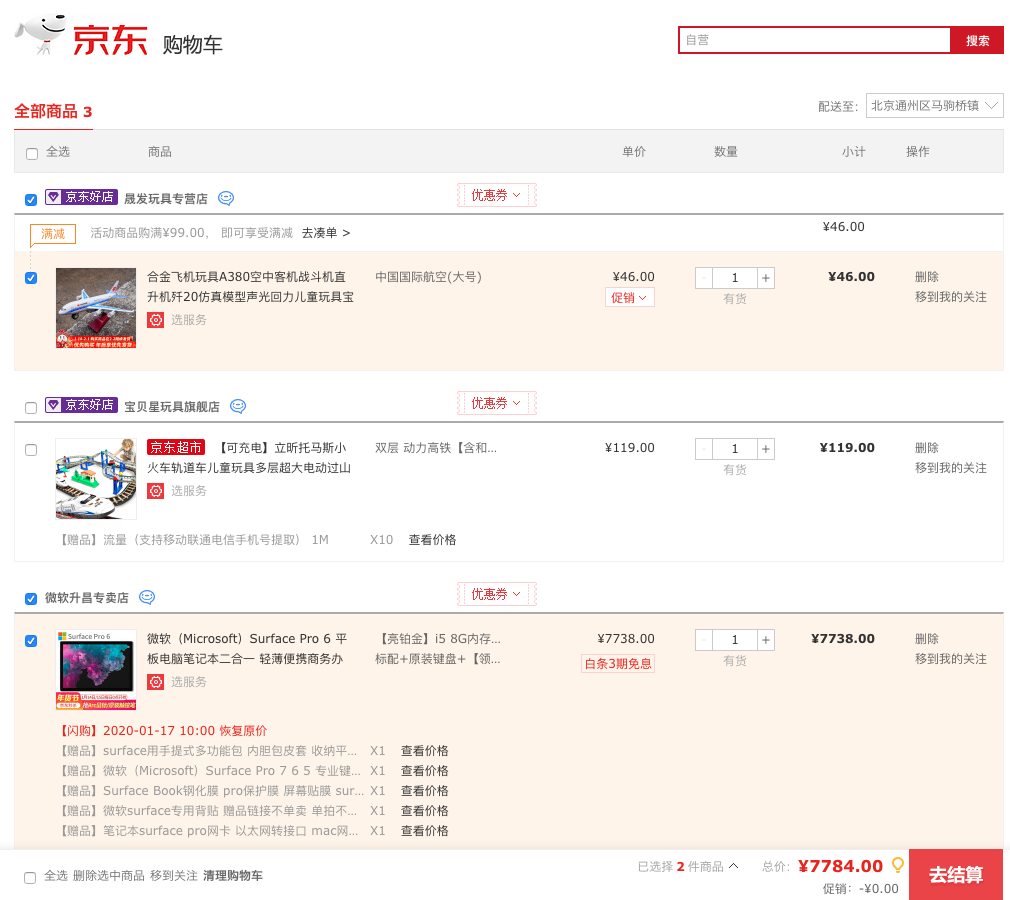The image size is (1010, 900).
Task: Expand the 已选择 2 件商品 list
Action: (688, 866)
